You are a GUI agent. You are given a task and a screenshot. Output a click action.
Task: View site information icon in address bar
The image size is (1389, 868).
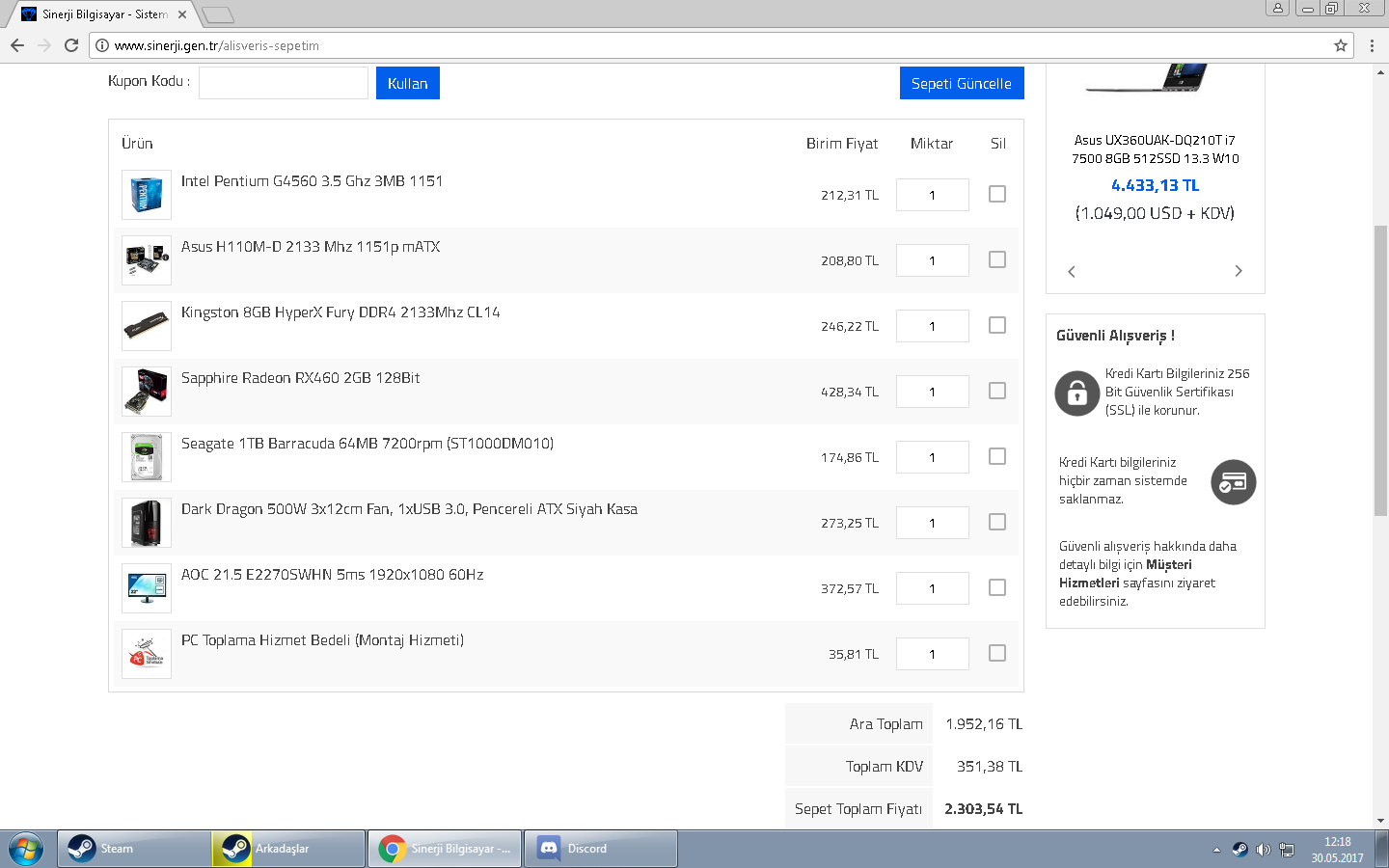pyautogui.click(x=102, y=45)
